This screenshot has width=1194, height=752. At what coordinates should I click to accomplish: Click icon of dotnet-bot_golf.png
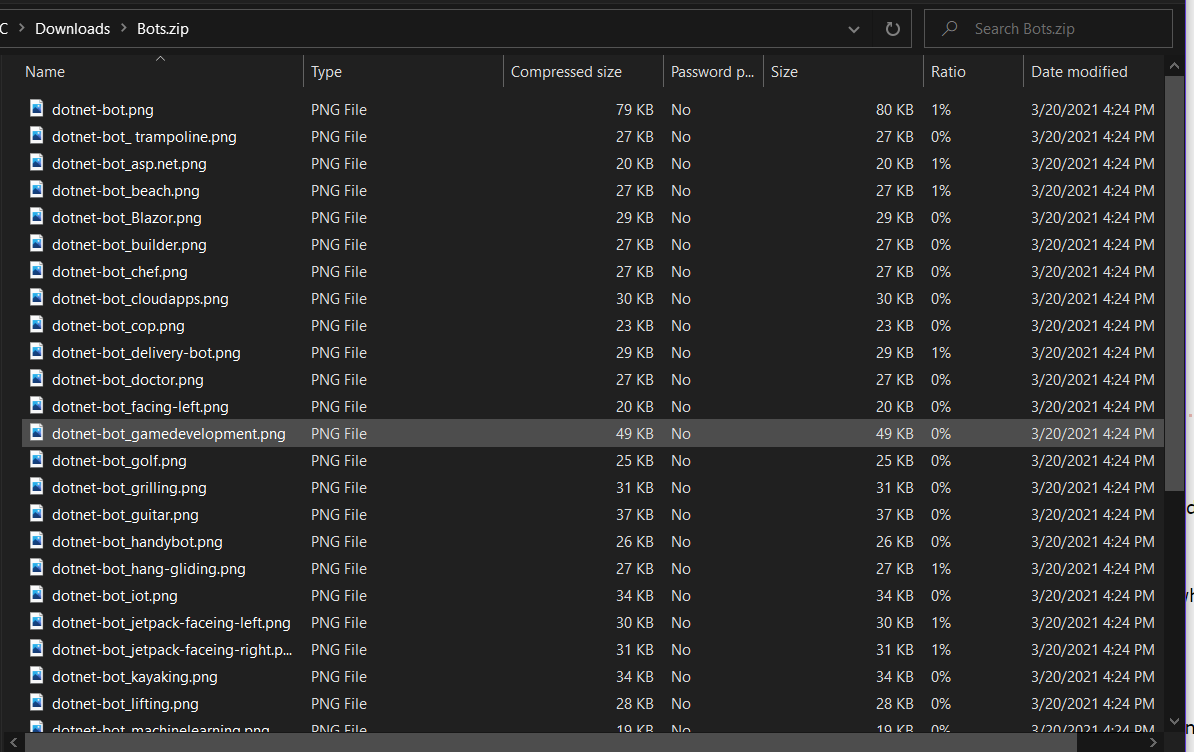click(x=37, y=460)
